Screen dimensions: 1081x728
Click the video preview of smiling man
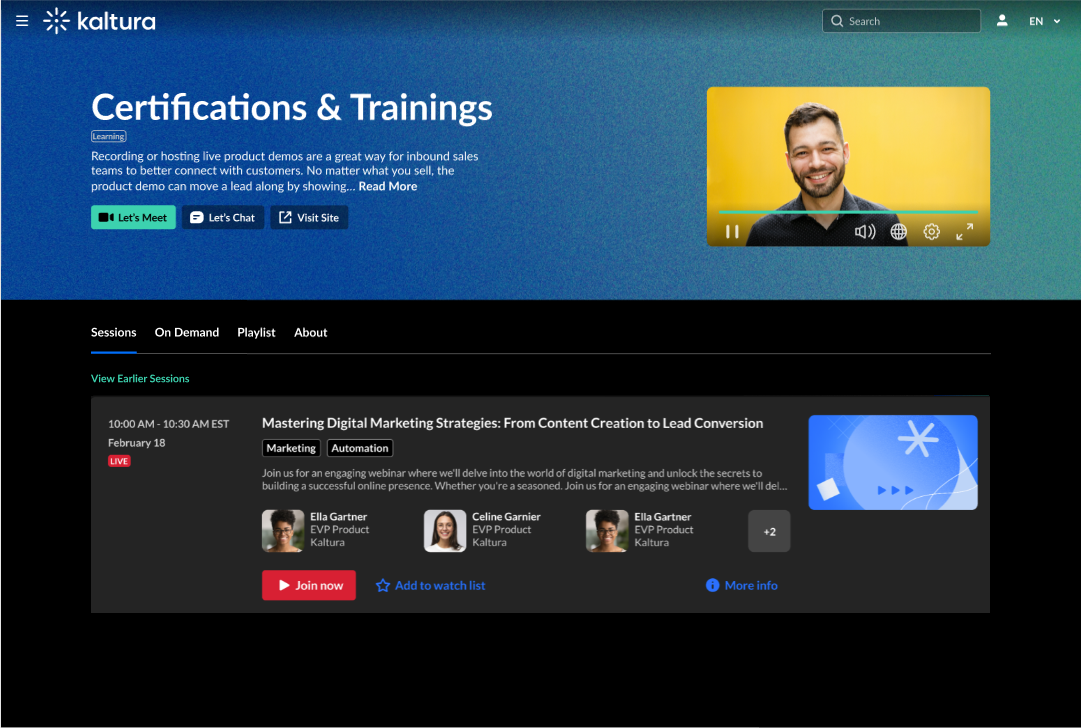[x=848, y=166]
